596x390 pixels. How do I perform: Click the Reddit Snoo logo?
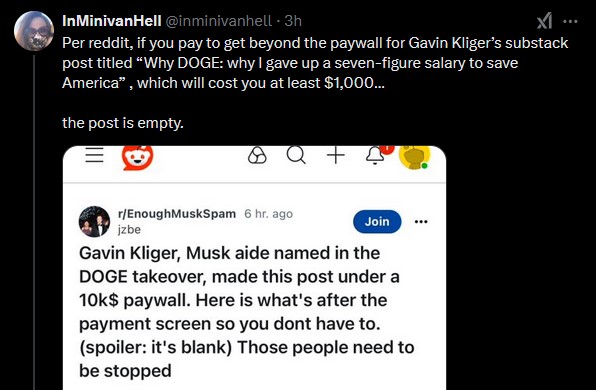[138, 157]
